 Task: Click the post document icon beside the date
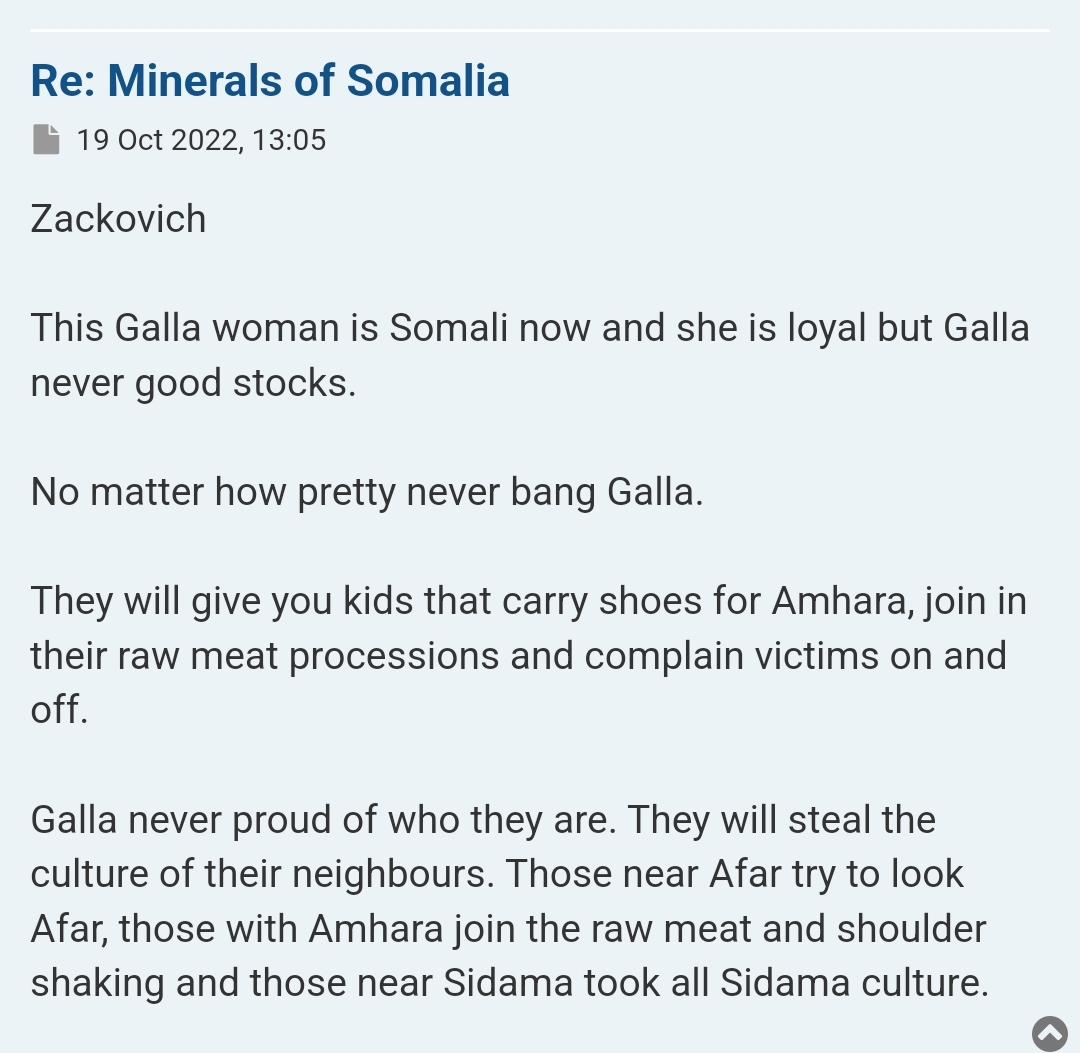(46, 139)
